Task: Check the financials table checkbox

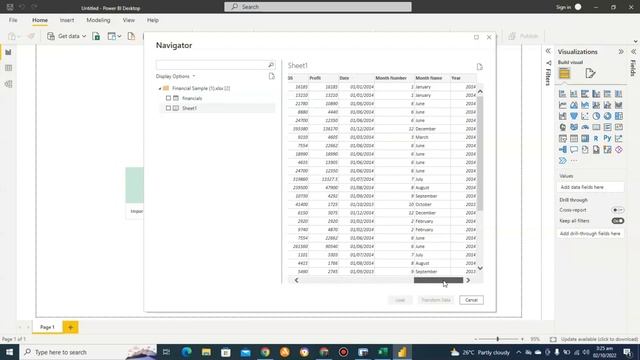Action: click(x=168, y=98)
